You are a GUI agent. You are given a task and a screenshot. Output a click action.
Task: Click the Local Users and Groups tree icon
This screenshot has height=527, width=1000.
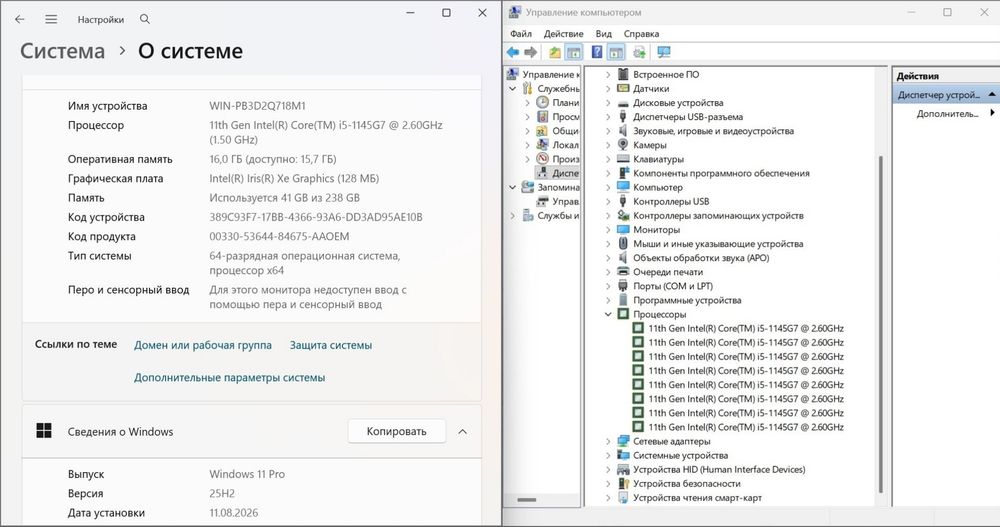coord(542,144)
